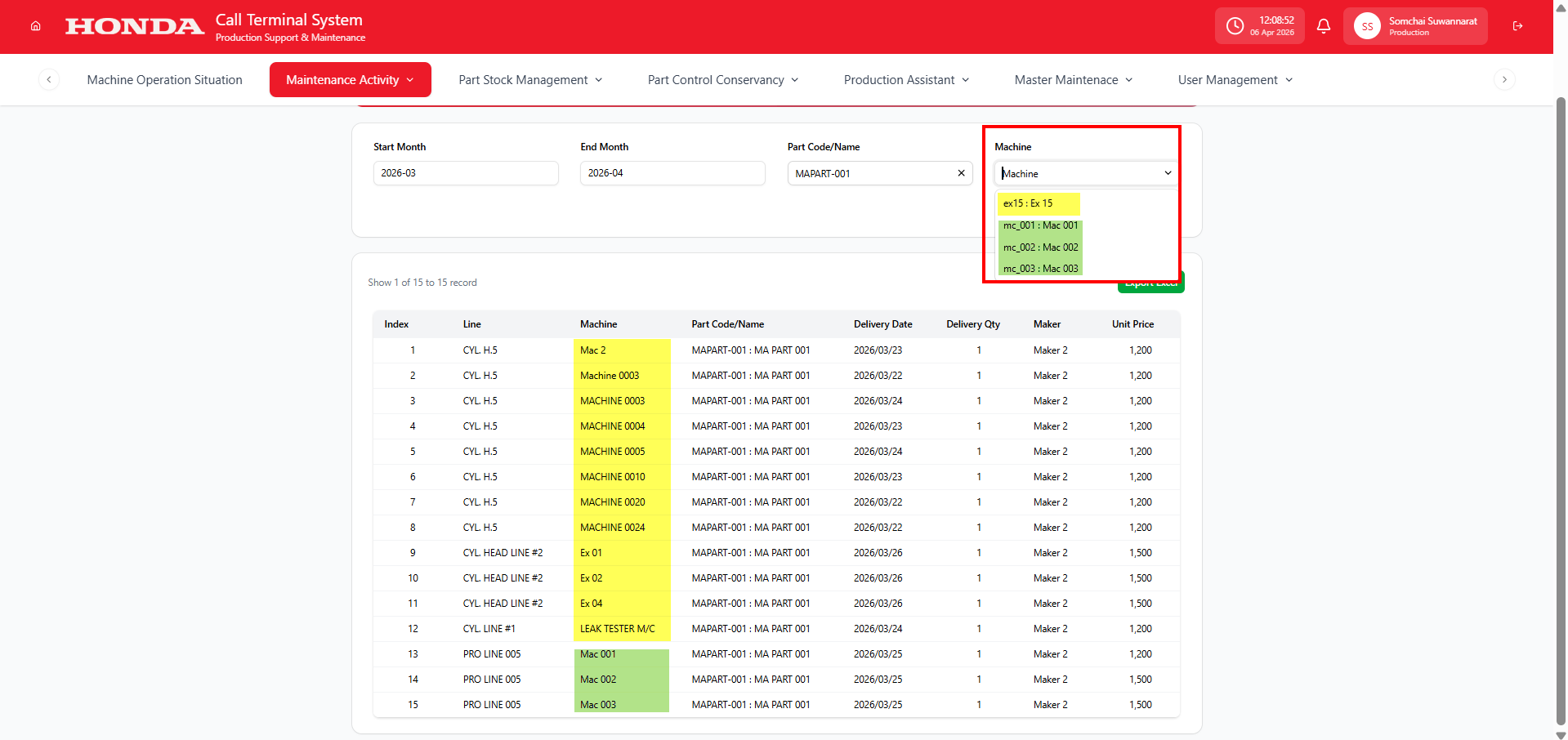Clear the MAPART-001 part code filter
This screenshot has height=740, width=1568.
coord(961,173)
